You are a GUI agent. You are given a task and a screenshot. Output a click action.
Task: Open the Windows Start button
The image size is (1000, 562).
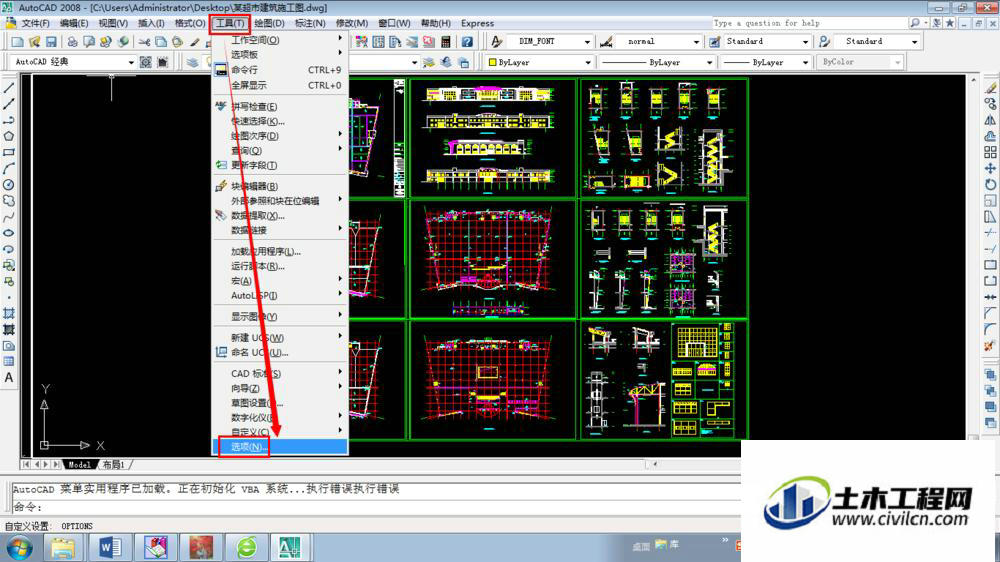19,547
